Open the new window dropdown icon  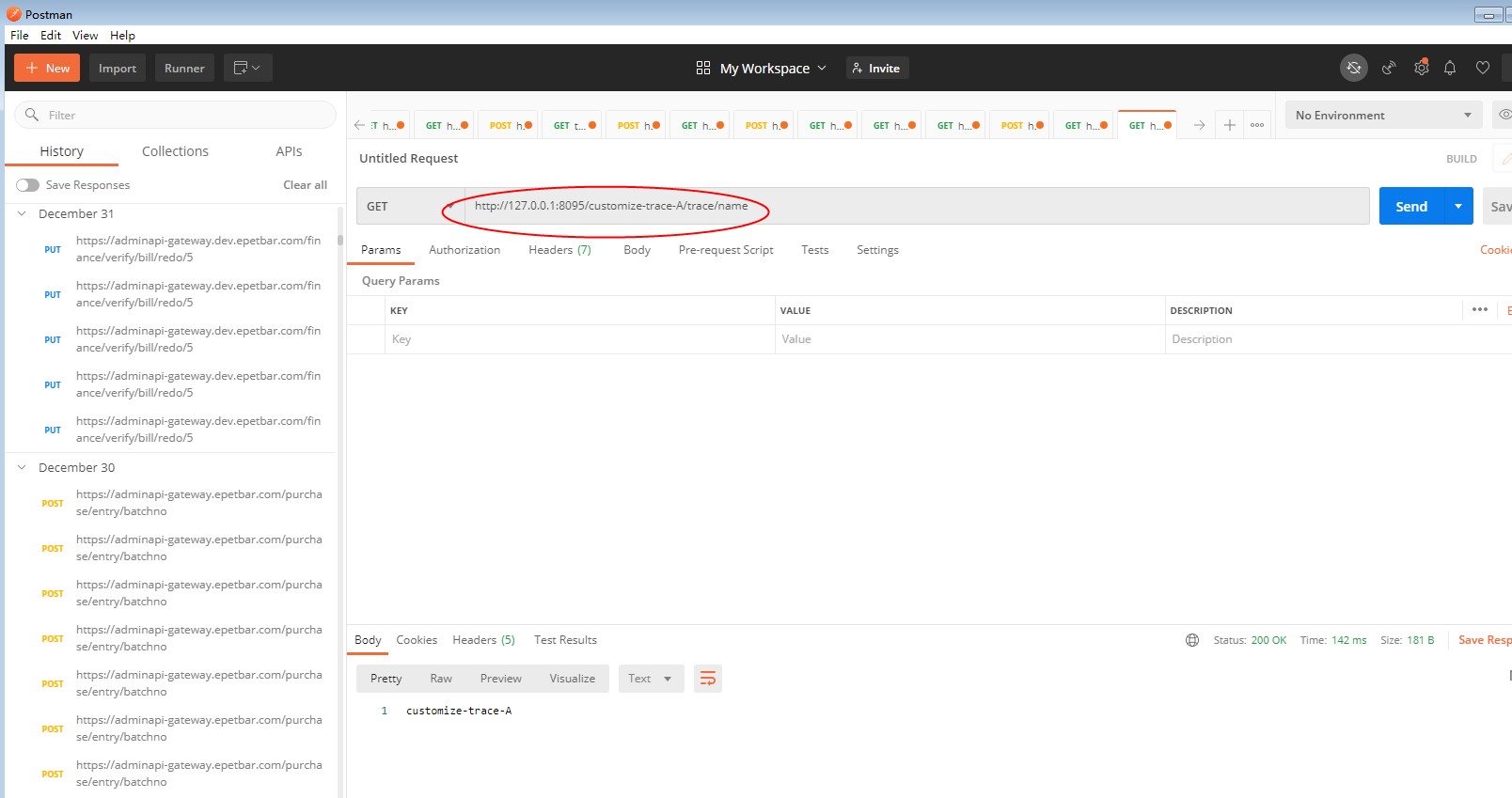tap(247, 68)
